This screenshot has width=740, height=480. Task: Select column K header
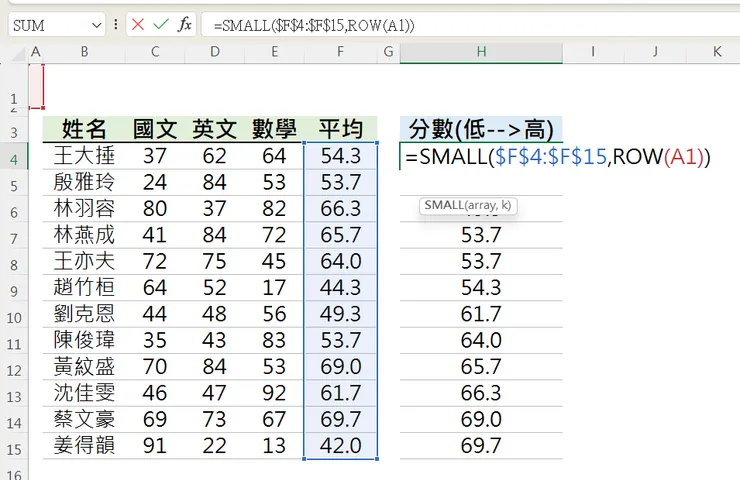[717, 52]
